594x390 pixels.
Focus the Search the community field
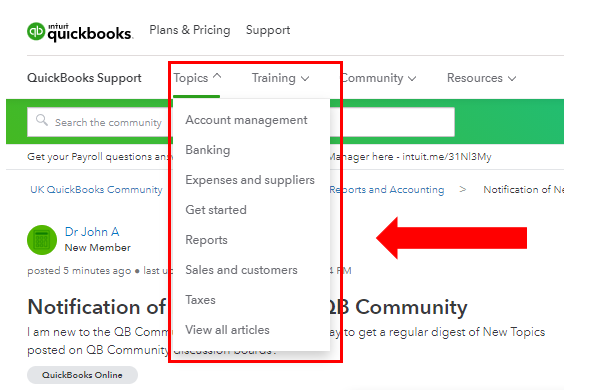tap(241, 122)
